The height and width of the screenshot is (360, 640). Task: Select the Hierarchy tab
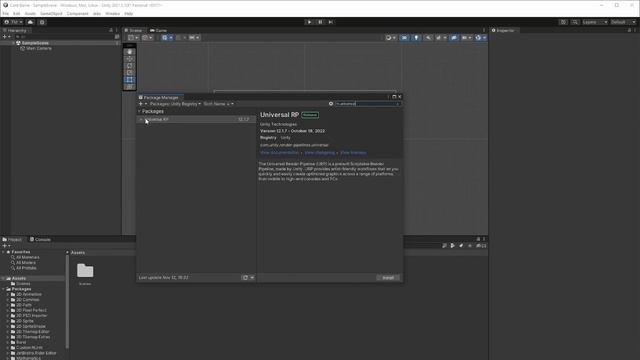(x=15, y=30)
